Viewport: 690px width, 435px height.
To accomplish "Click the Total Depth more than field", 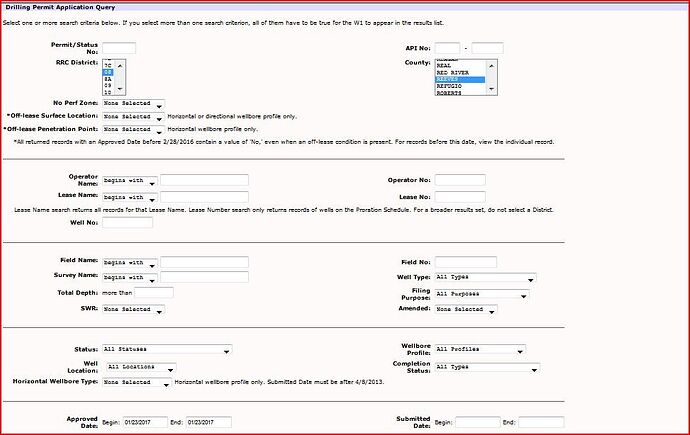I will click(154, 292).
